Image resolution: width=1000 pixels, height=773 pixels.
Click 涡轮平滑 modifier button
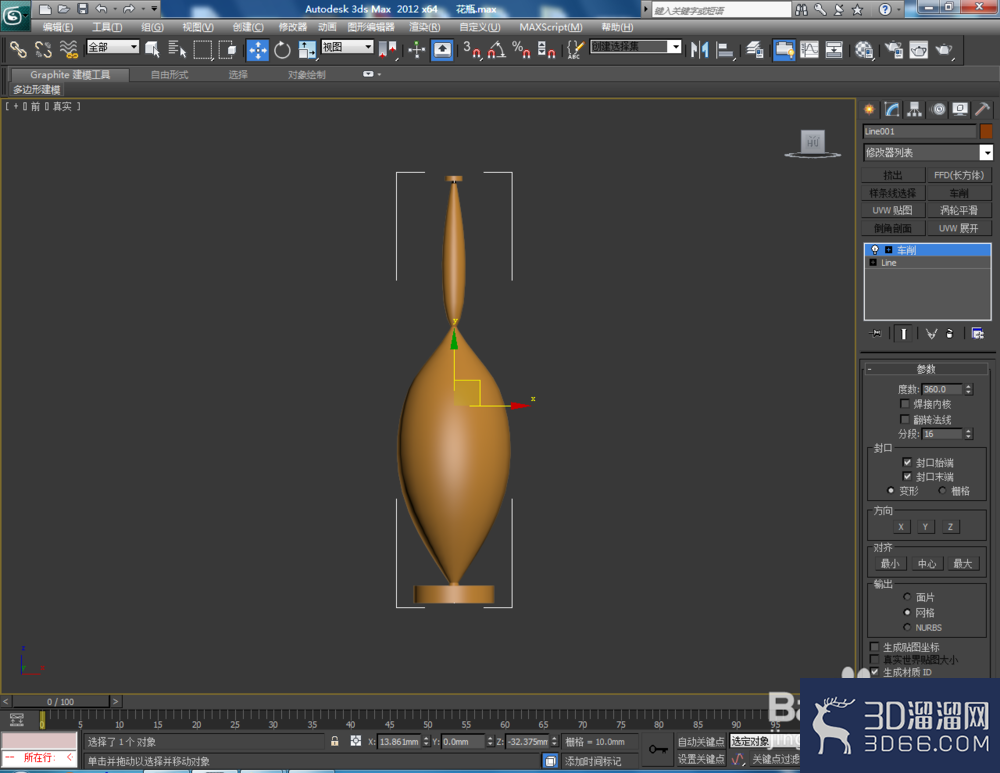coord(959,210)
